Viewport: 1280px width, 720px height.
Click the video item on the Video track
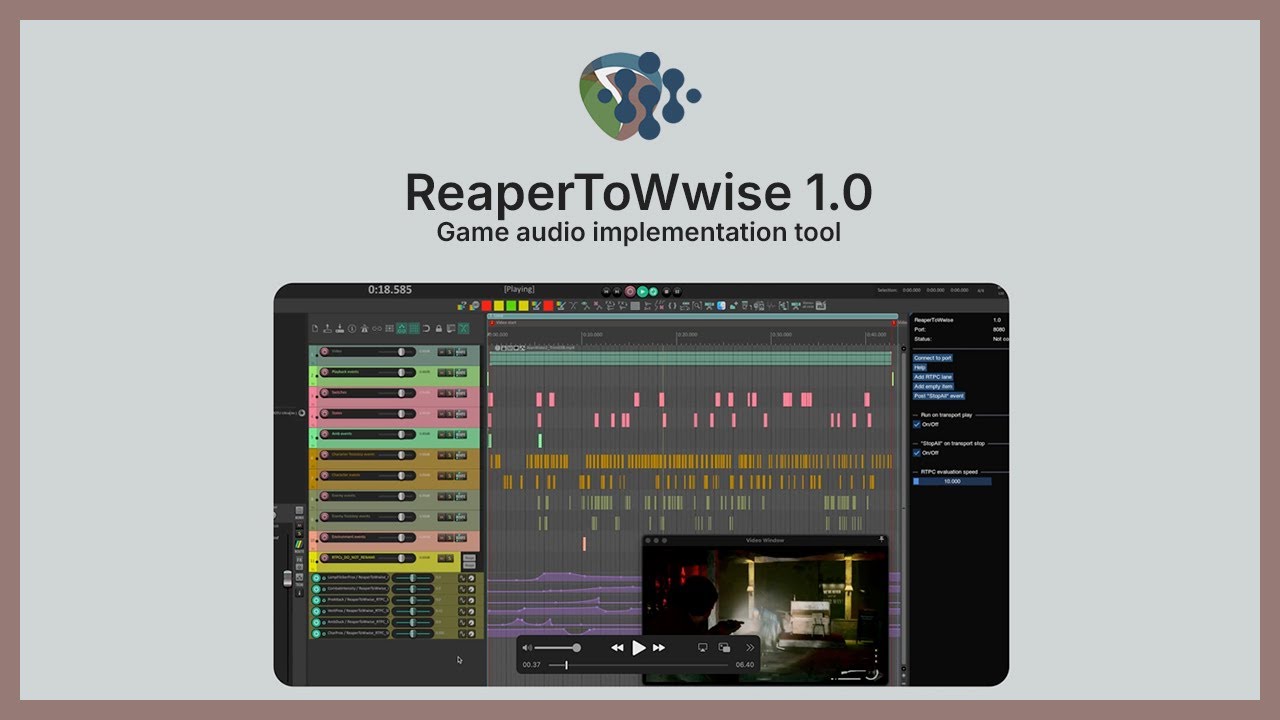click(x=690, y=357)
